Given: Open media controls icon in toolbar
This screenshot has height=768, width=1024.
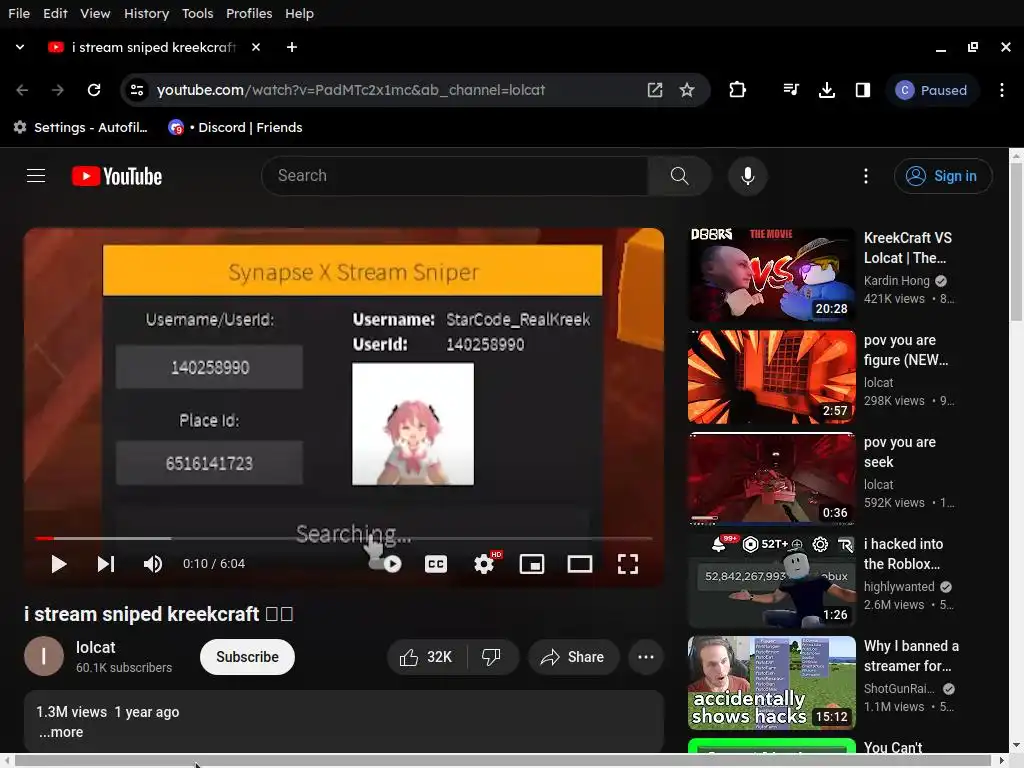Looking at the screenshot, I should (x=791, y=90).
